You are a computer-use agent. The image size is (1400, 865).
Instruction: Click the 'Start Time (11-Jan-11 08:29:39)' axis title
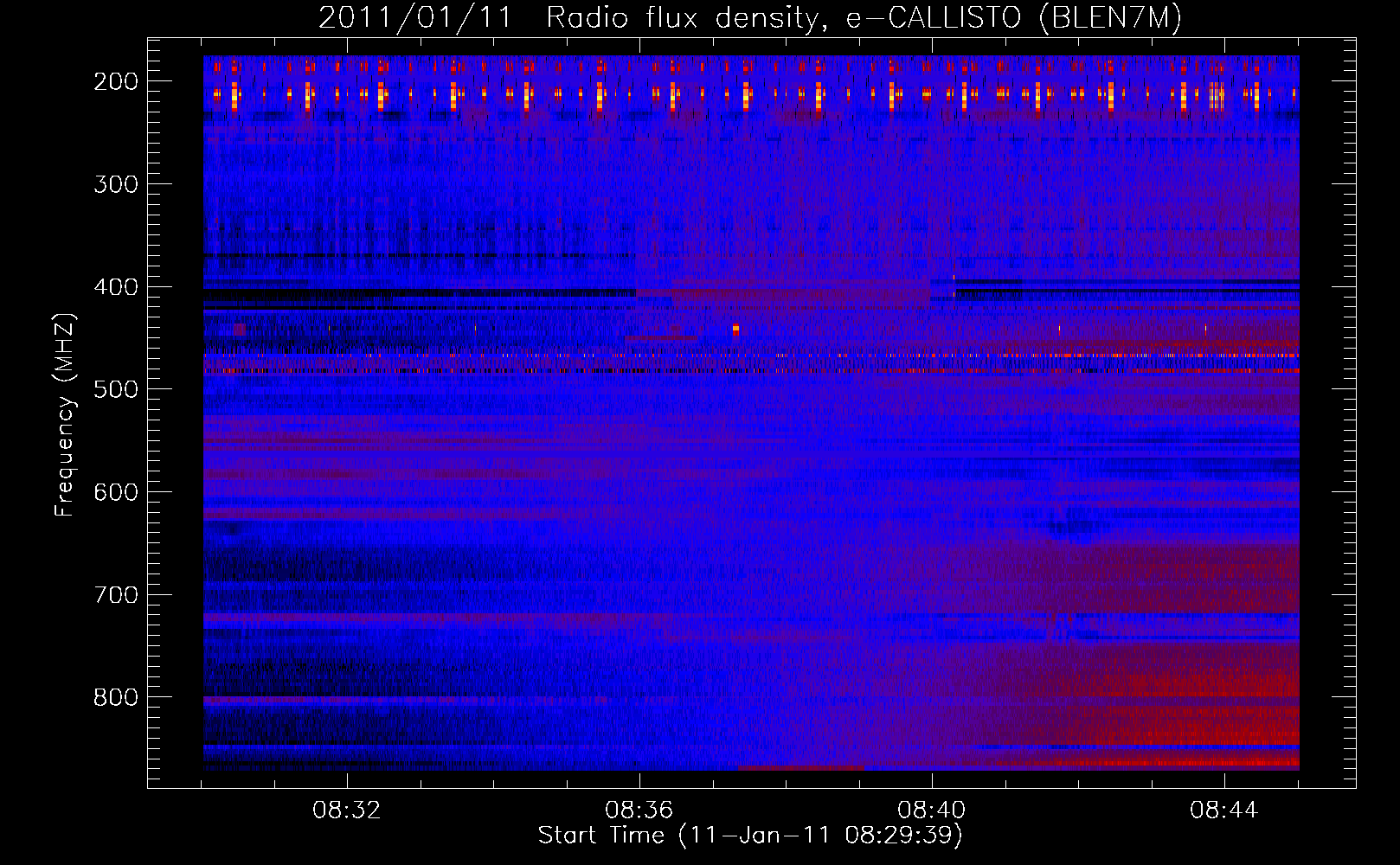(750, 836)
